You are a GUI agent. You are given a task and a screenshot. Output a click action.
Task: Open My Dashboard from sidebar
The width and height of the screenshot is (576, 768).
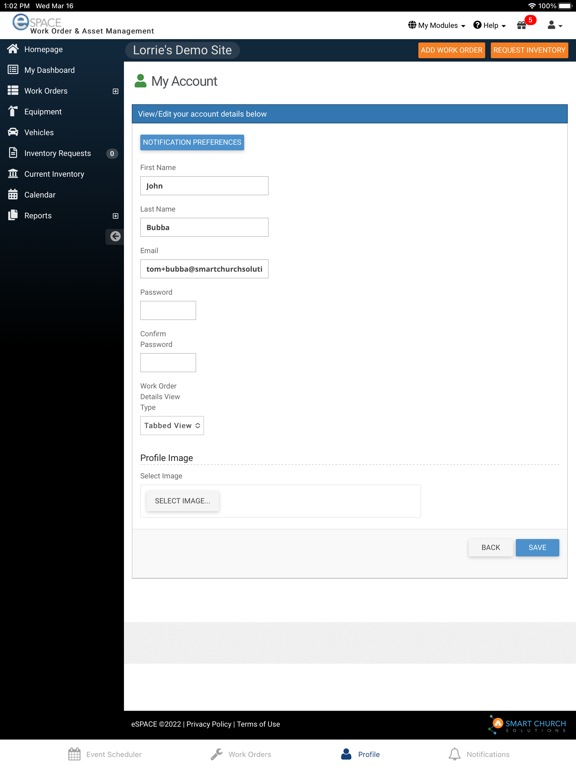pos(49,70)
